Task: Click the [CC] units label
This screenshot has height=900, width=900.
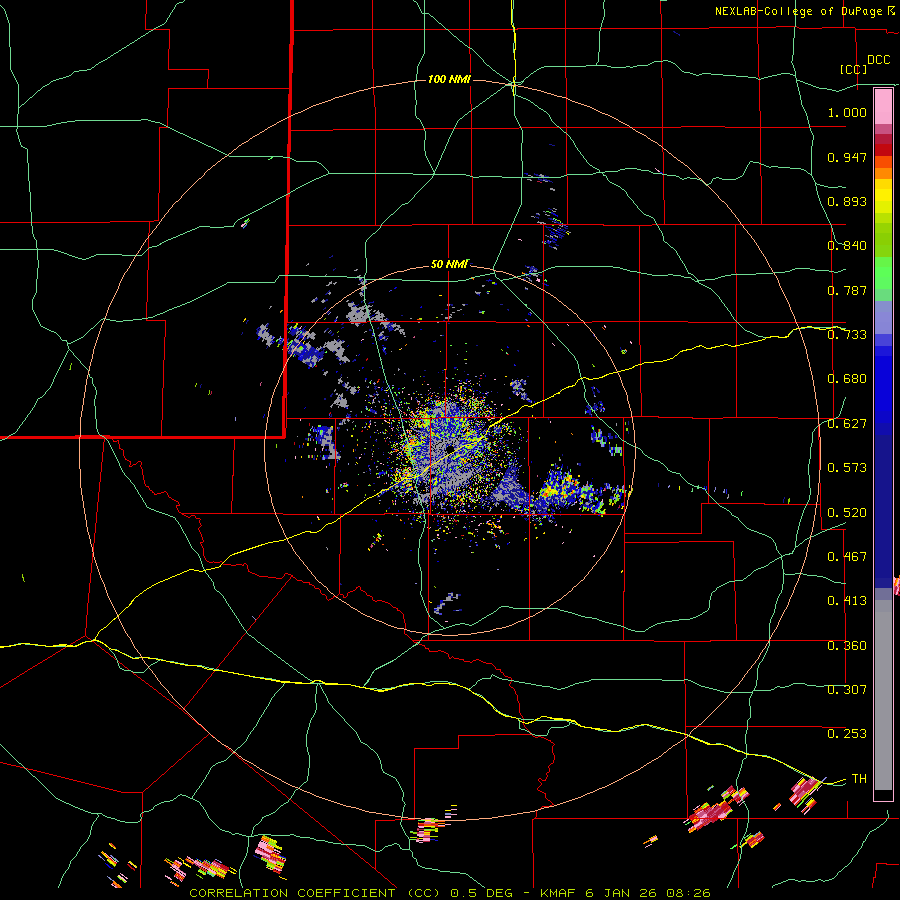Action: point(854,69)
